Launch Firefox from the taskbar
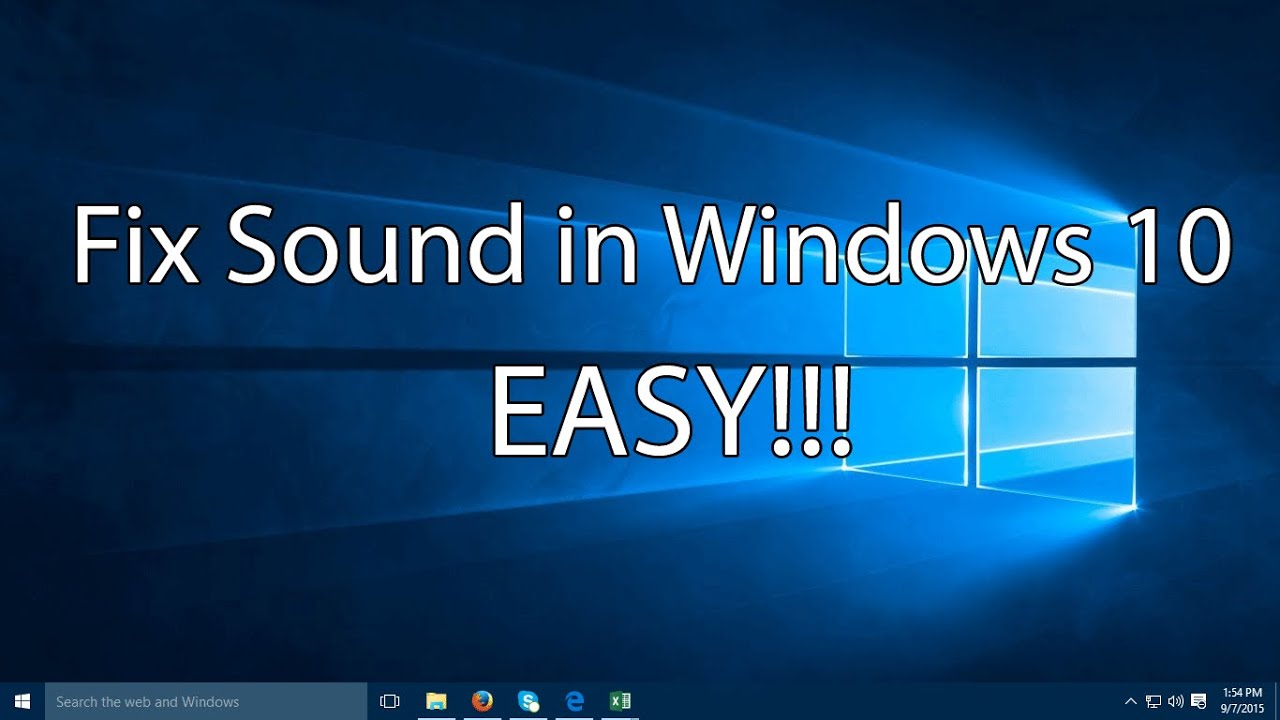The image size is (1280, 720). pos(482,701)
